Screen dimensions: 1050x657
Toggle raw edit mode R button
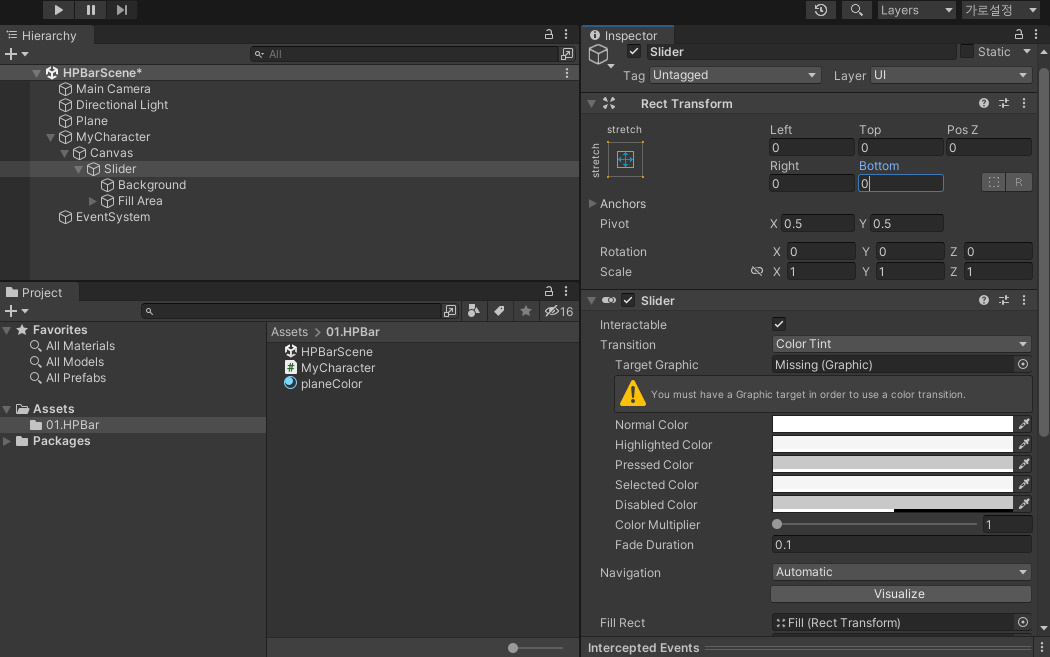(1019, 182)
